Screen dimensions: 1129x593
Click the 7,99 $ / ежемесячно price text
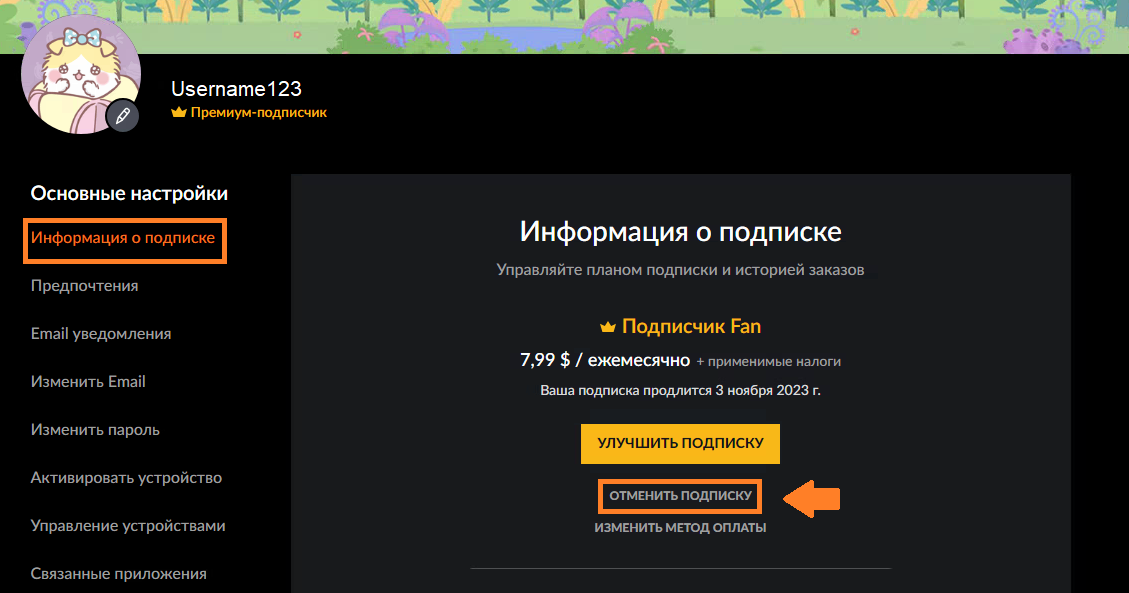pos(605,360)
